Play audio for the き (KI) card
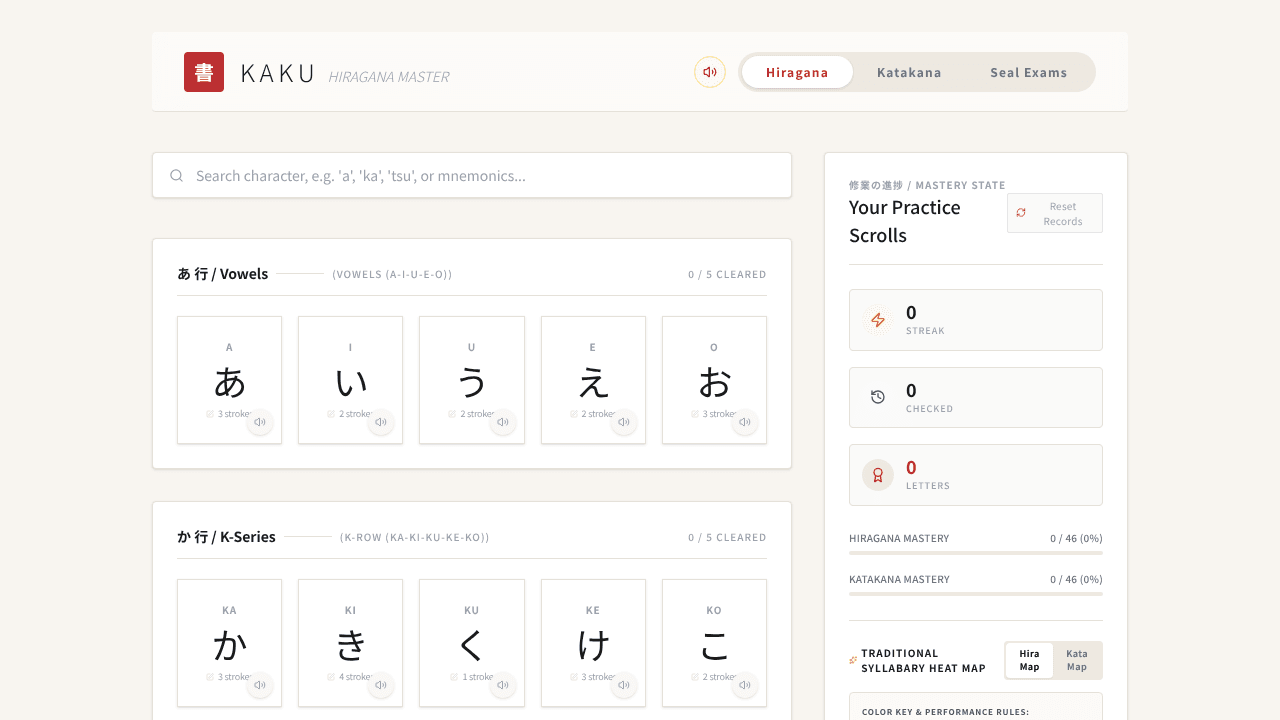Viewport: 1280px width, 720px height. tap(381, 685)
